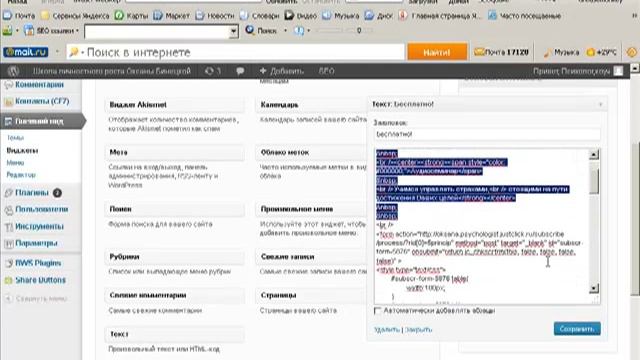Image resolution: width=640 pixels, height=360 pixels.
Task: Select the Текст available widget
Action: click(x=175, y=334)
